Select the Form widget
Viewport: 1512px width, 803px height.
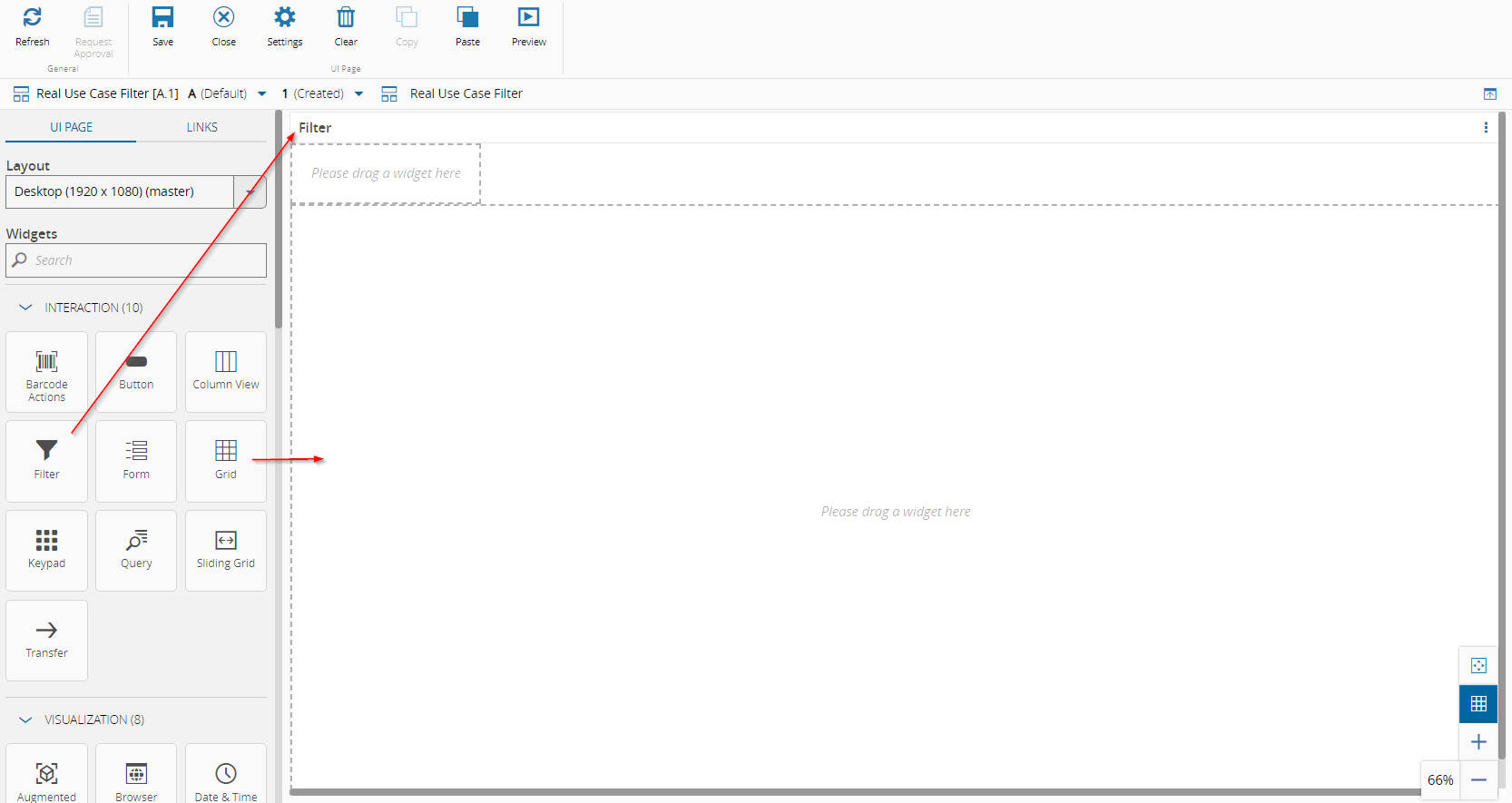tap(136, 461)
